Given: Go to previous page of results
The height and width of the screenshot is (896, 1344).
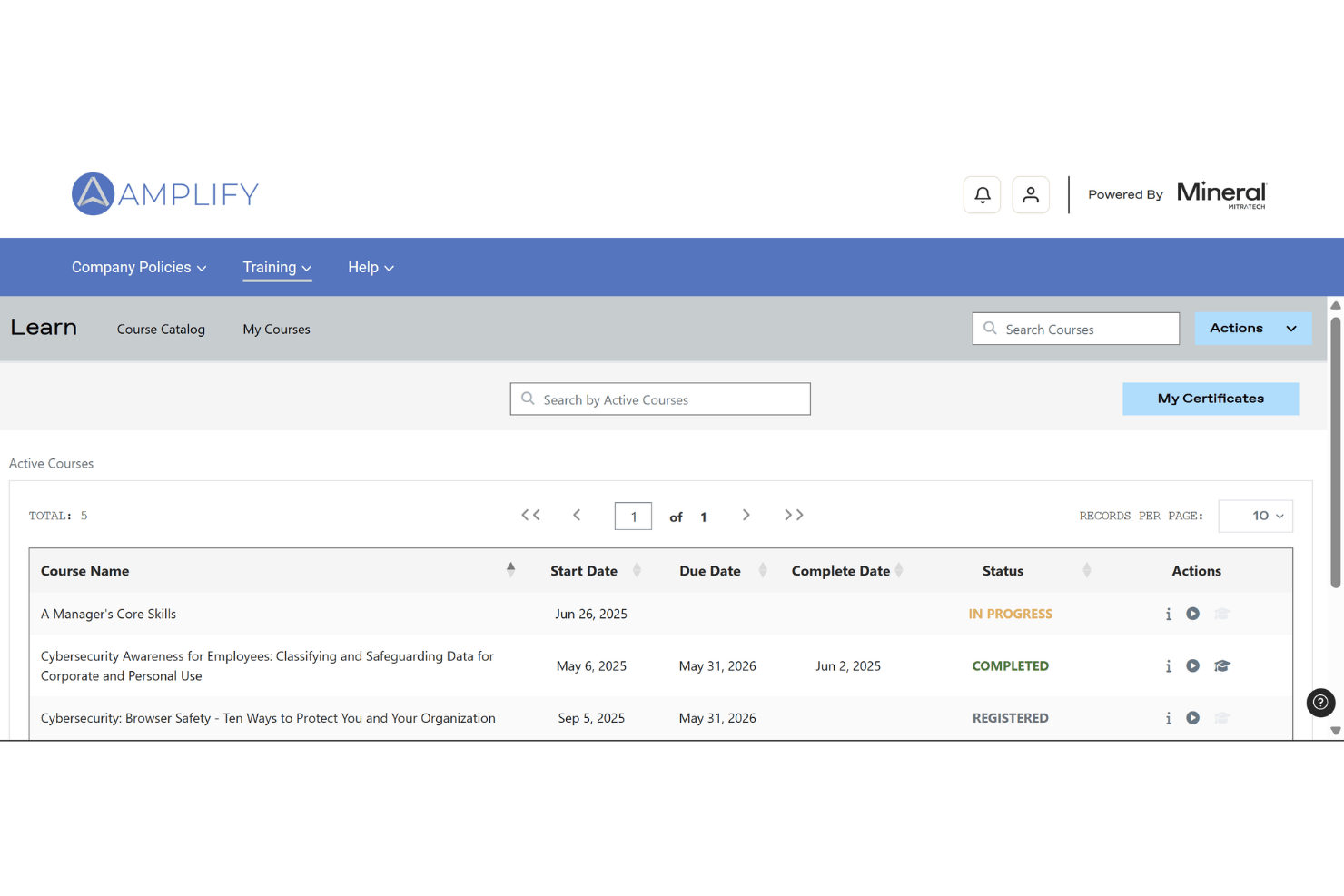Looking at the screenshot, I should 577,515.
